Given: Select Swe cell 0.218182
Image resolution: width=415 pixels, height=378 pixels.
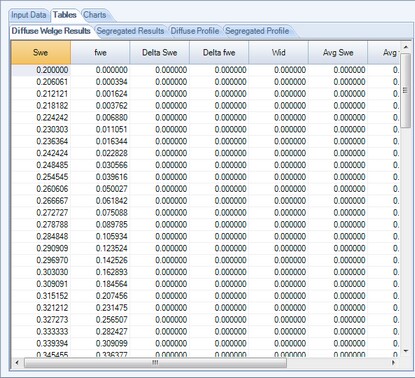Looking at the screenshot, I should click(x=41, y=106).
